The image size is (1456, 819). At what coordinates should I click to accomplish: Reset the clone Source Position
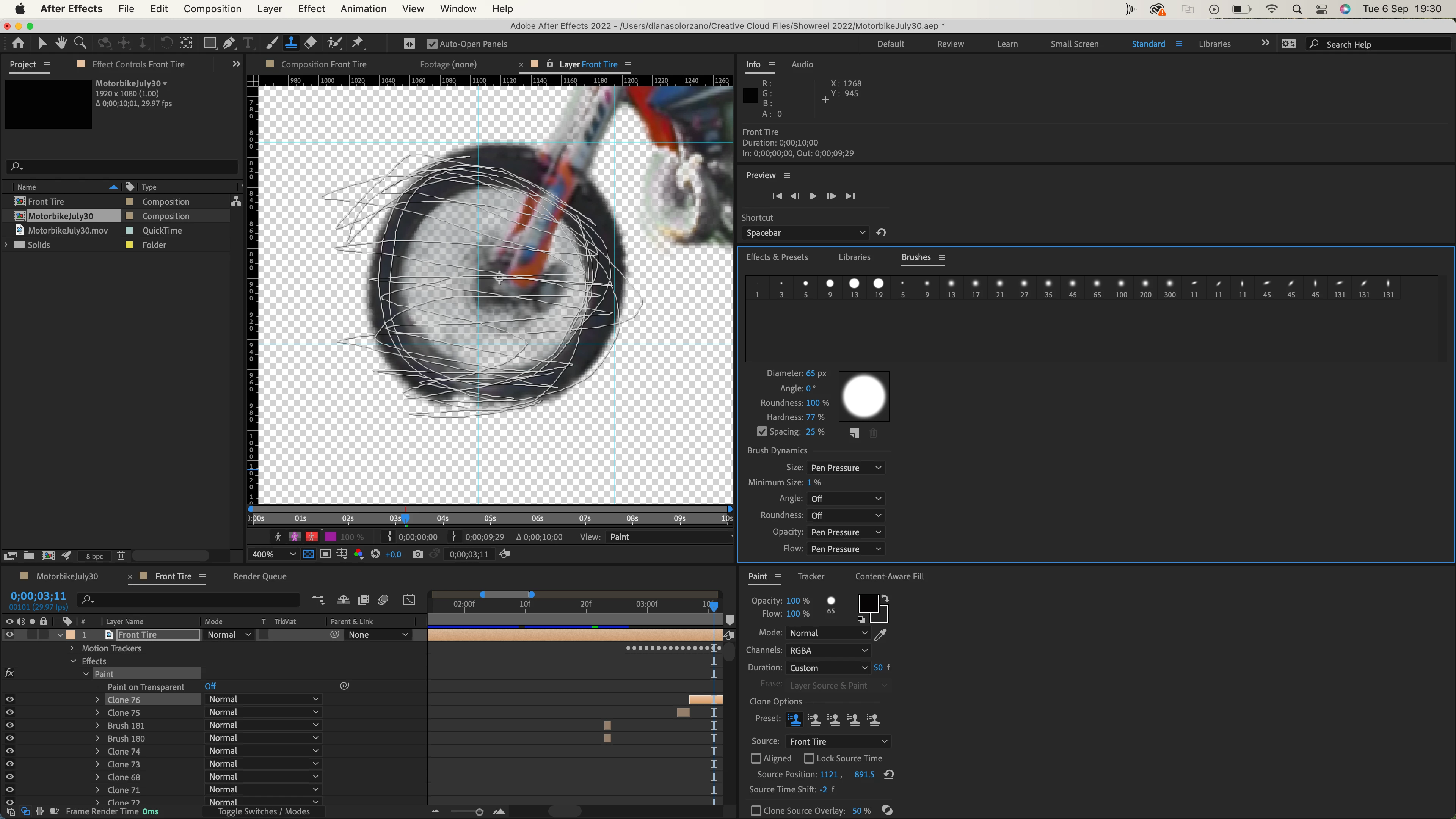tap(888, 775)
